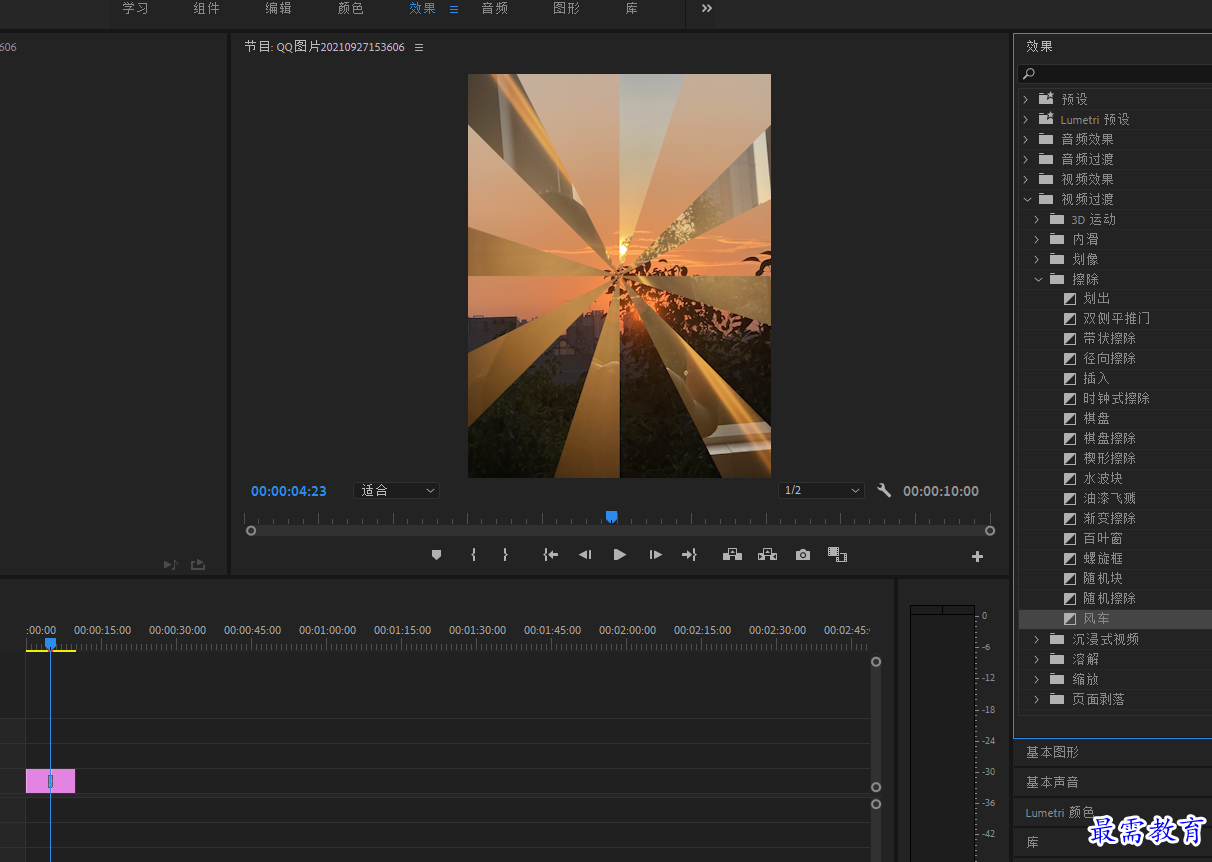Viewport: 1212px width, 862px height.
Task: Click the blue program monitor playhead
Action: (x=611, y=517)
